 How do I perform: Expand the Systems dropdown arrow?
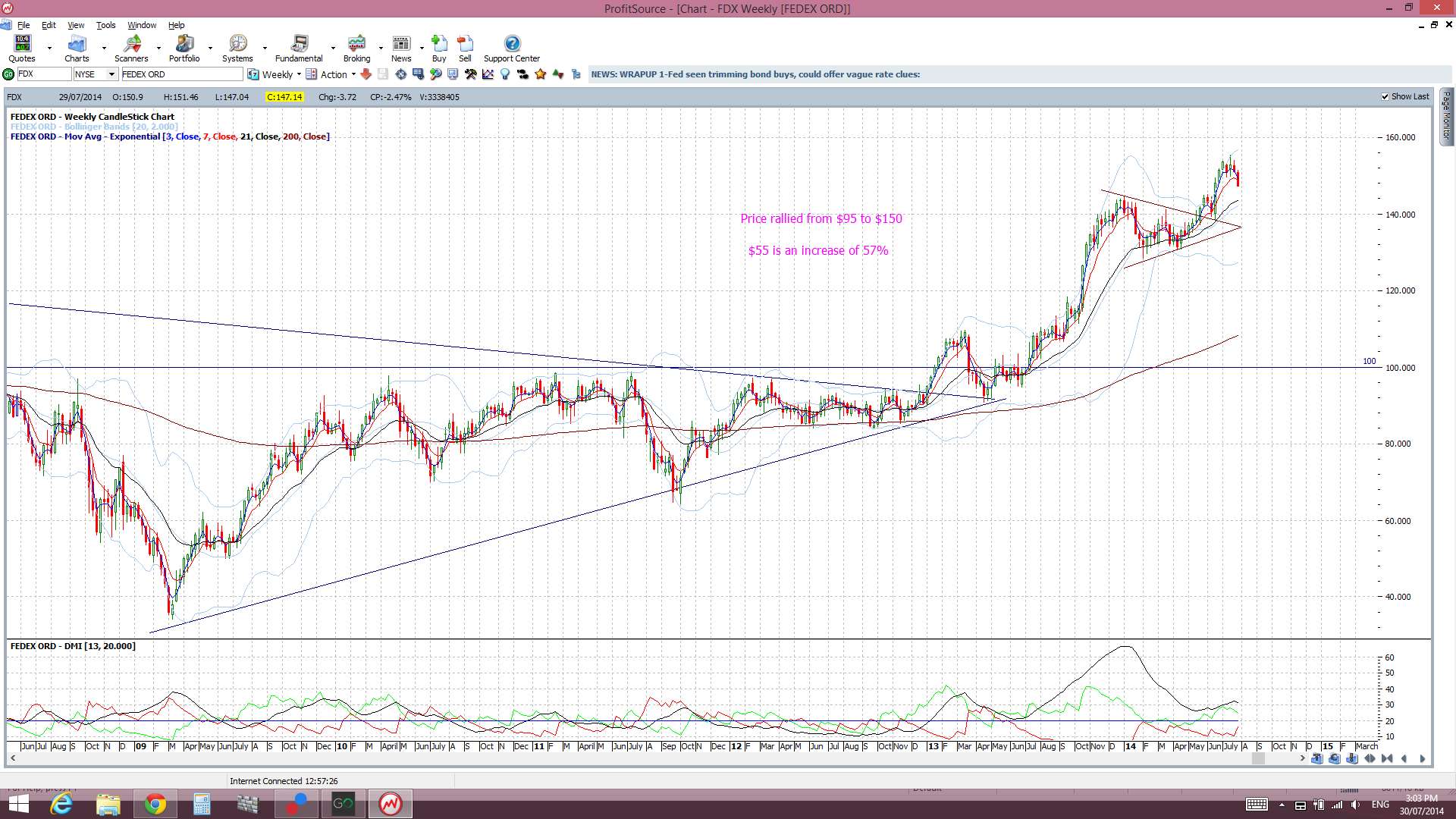click(265, 48)
